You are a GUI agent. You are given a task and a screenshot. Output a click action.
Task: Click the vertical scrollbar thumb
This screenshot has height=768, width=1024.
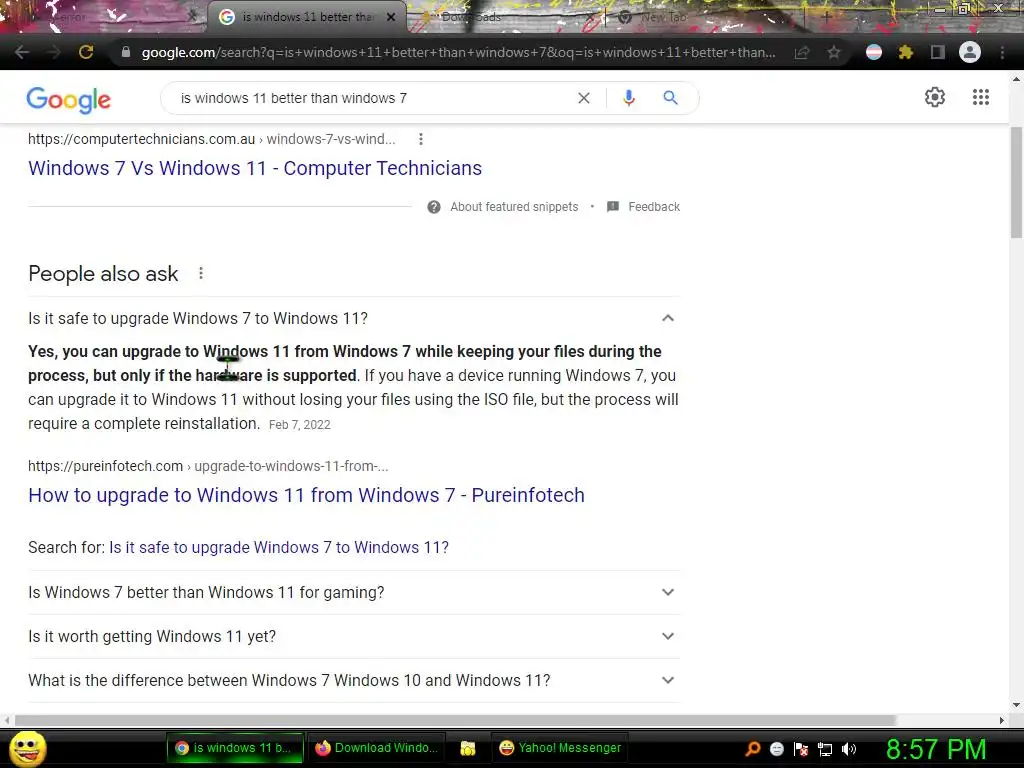[x=1016, y=183]
